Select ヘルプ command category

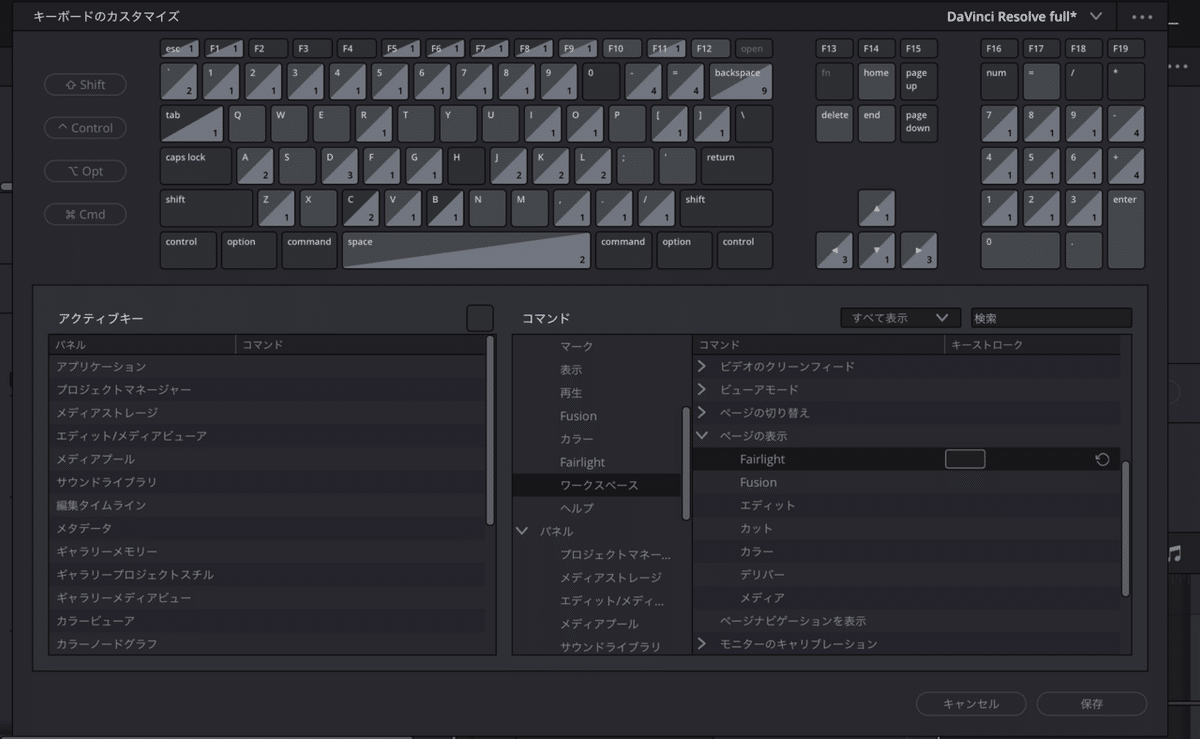(x=576, y=508)
